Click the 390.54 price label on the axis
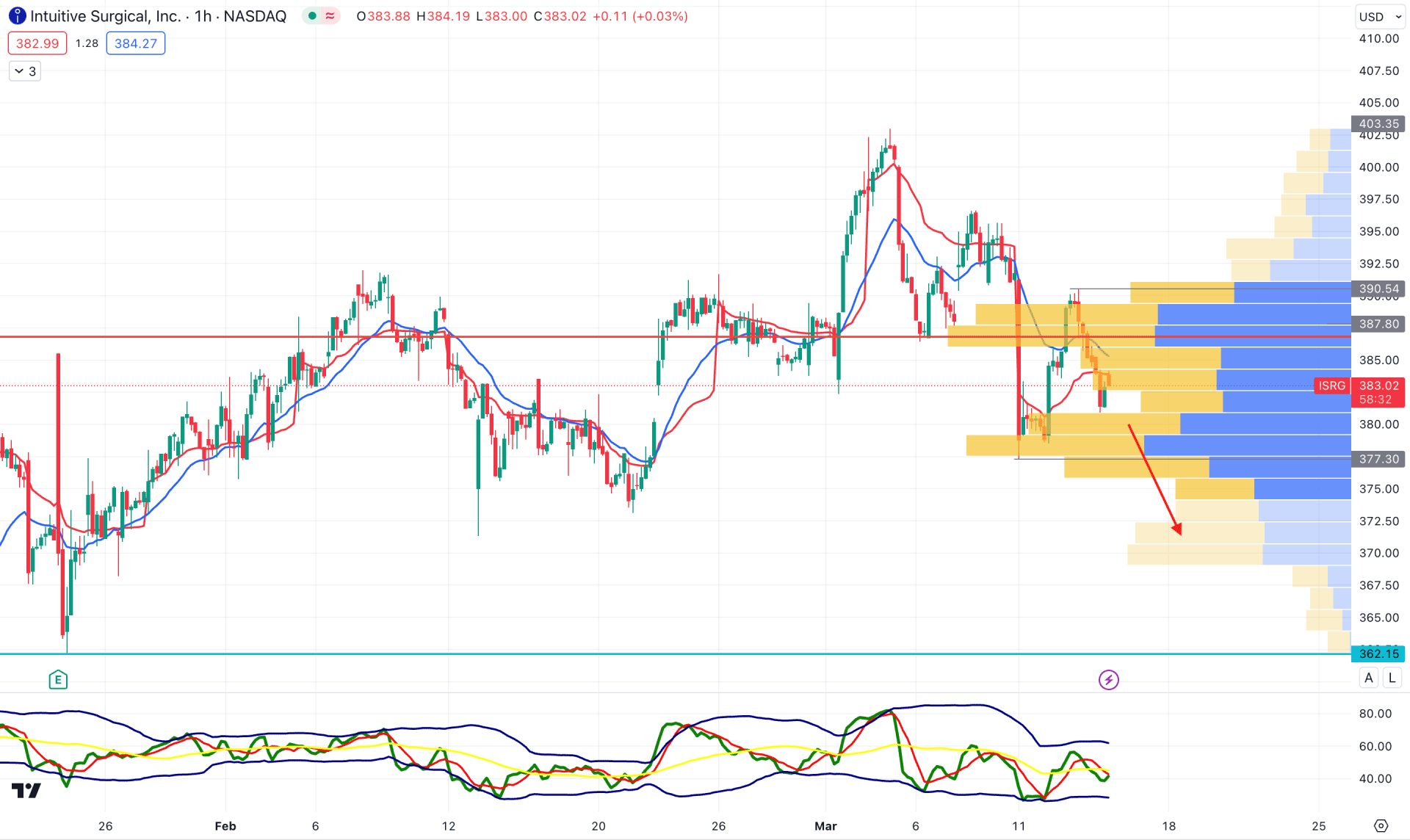 tap(1378, 289)
